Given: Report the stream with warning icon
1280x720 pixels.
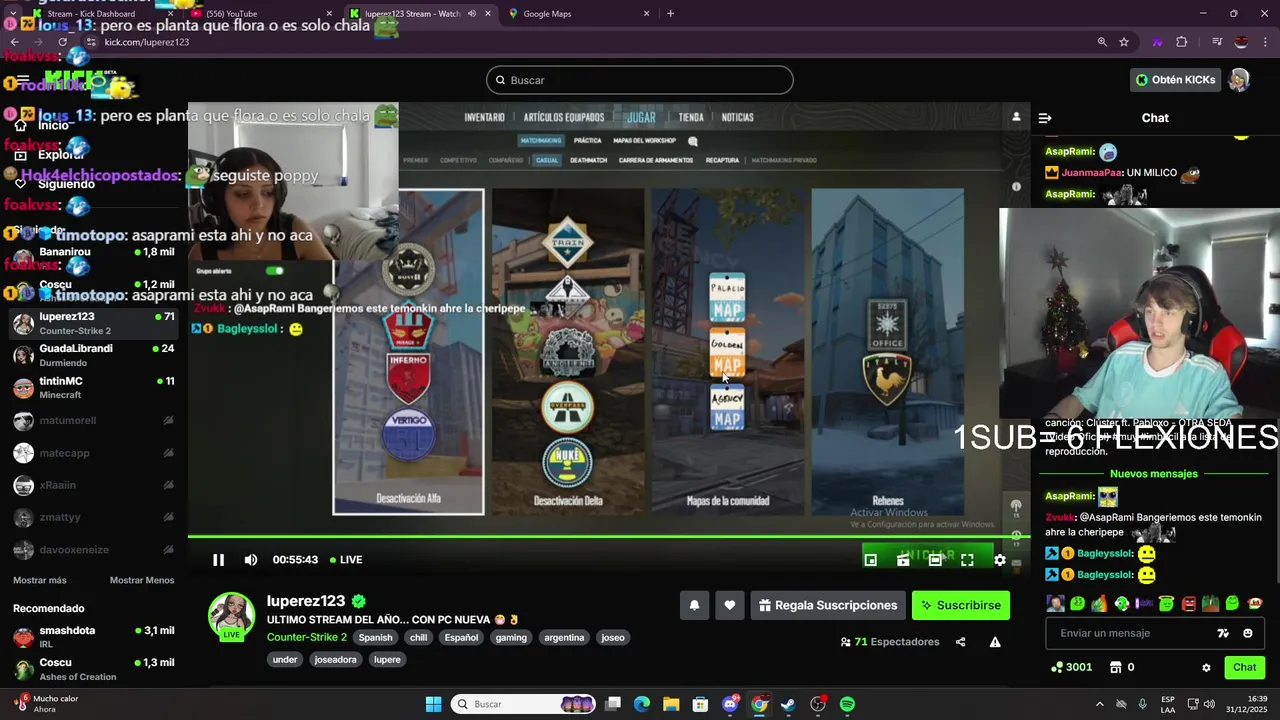Looking at the screenshot, I should (x=995, y=642).
